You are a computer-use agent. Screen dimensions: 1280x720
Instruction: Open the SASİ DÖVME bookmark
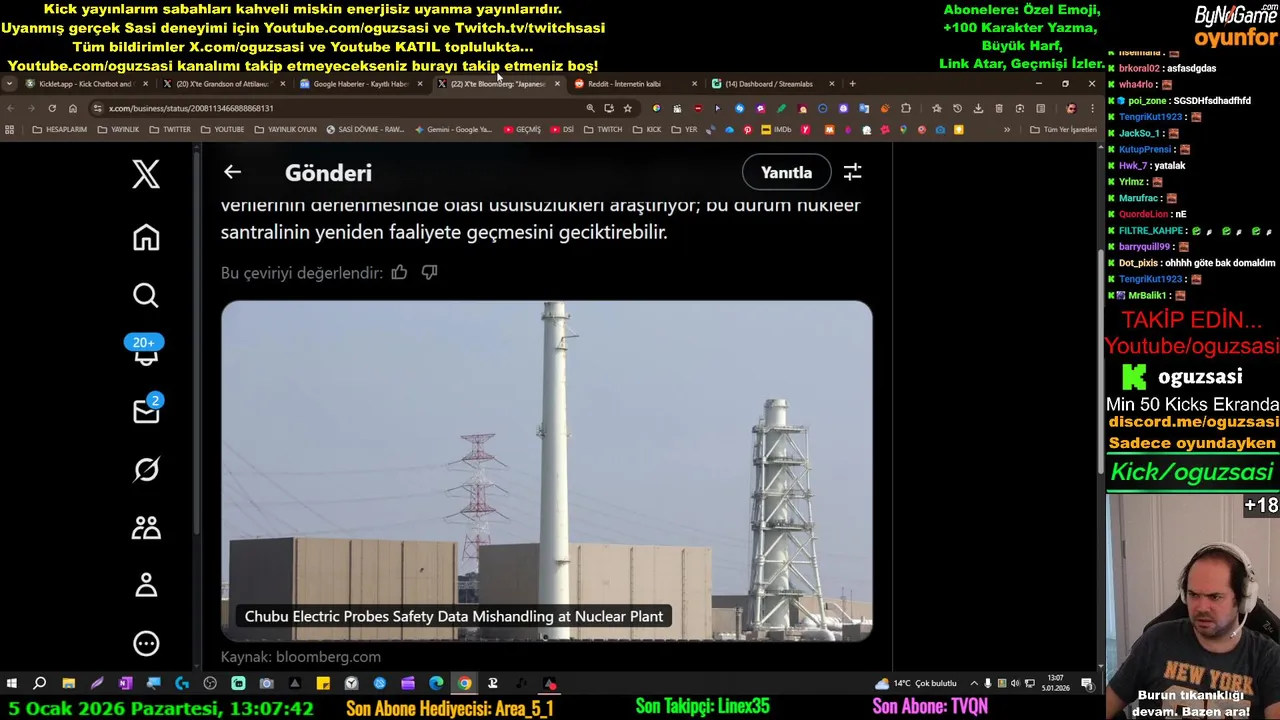pyautogui.click(x=365, y=130)
